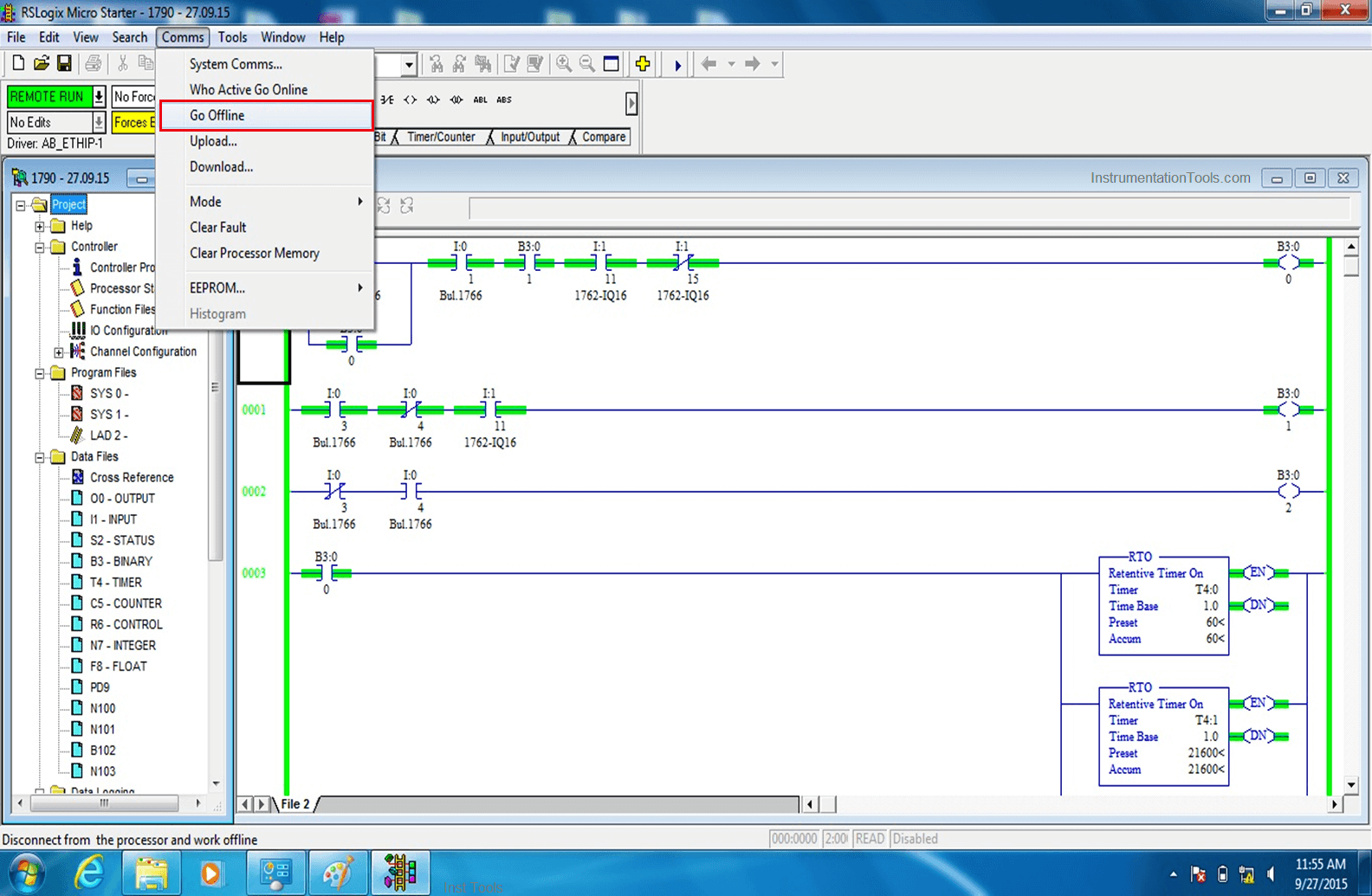Switch to the Compare instruction tab
This screenshot has height=896, width=1372.
pos(604,137)
